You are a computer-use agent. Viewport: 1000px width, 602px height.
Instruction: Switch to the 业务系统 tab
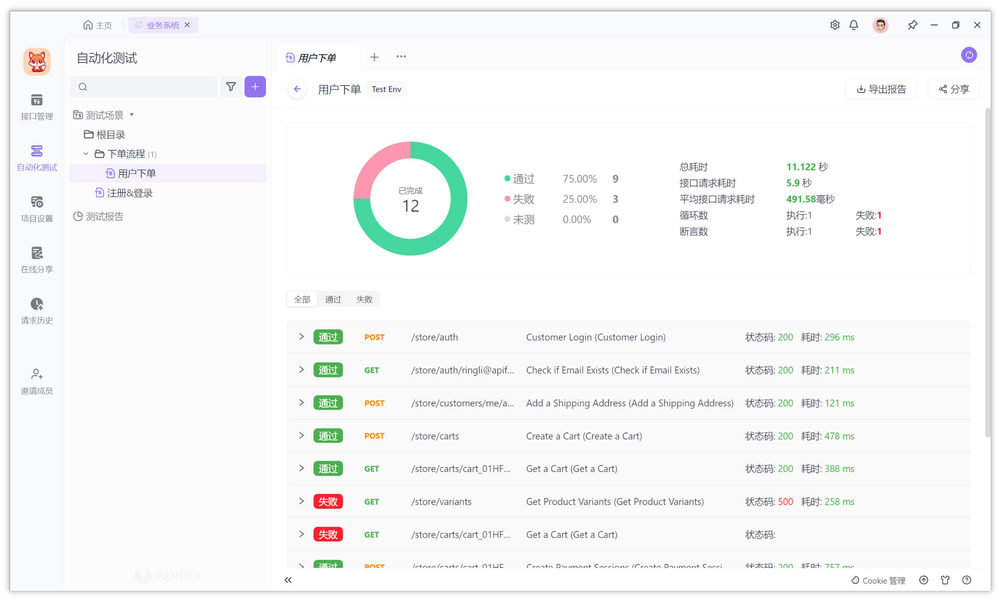click(162, 25)
